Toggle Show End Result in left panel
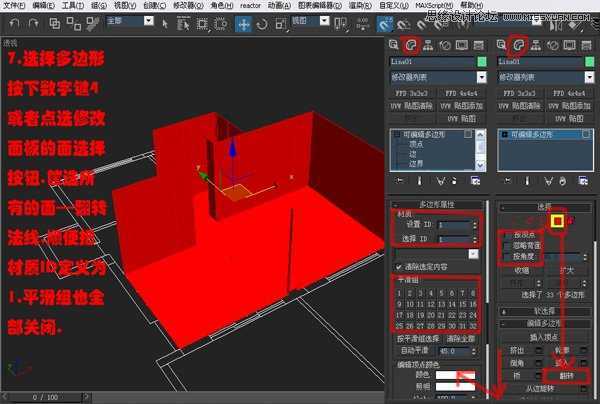This screenshot has width=600, height=404. 420,181
